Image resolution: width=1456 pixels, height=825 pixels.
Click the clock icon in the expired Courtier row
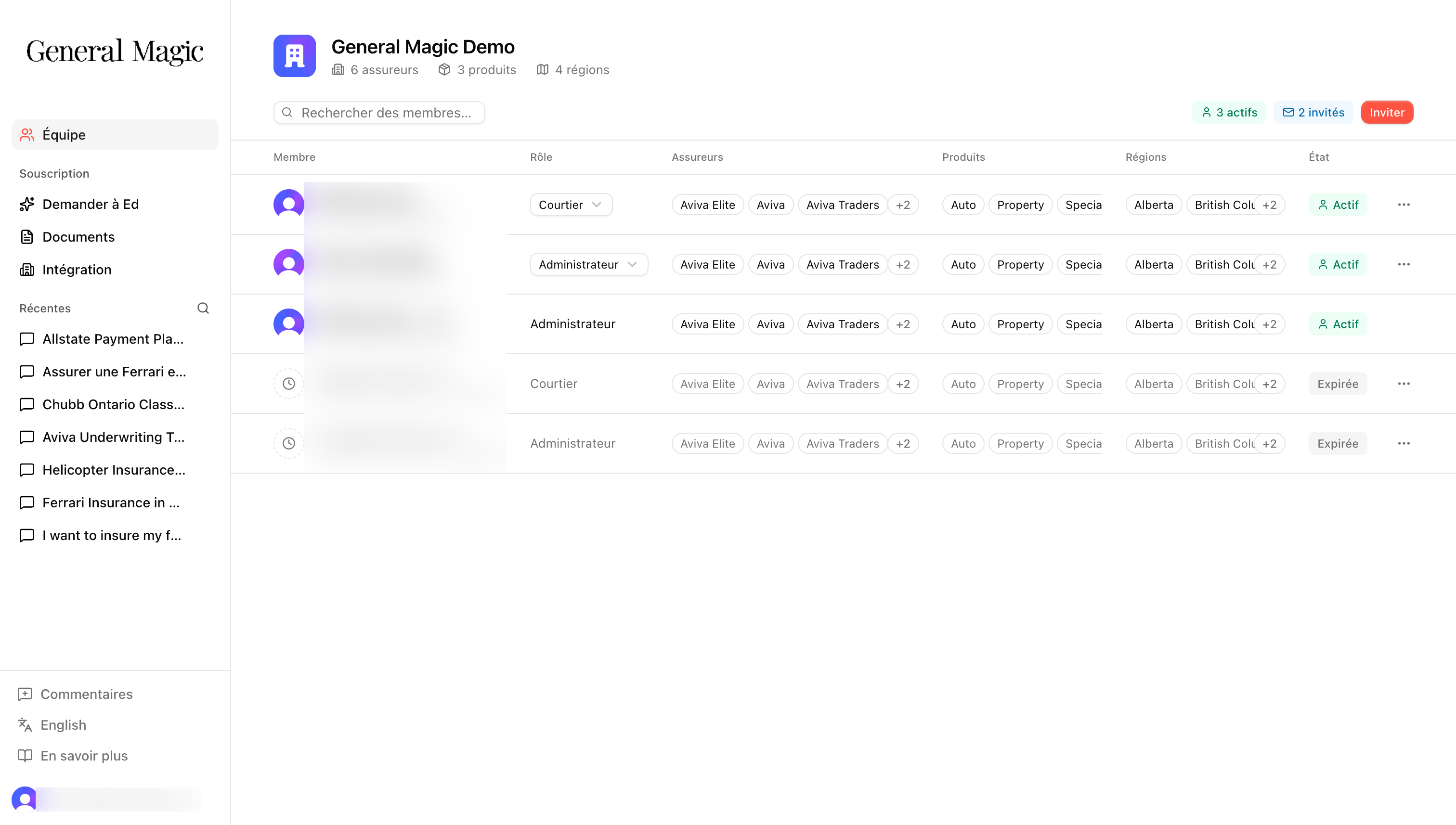[289, 384]
